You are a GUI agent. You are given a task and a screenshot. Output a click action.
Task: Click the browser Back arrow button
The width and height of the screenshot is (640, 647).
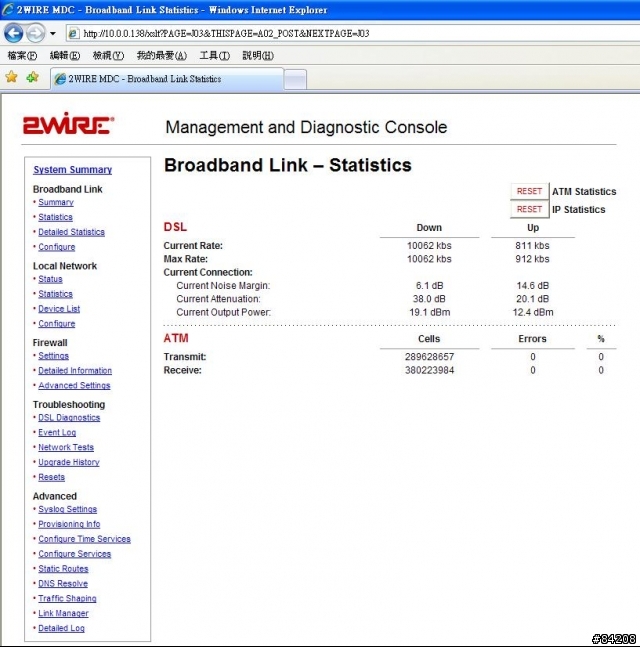click(x=13, y=33)
